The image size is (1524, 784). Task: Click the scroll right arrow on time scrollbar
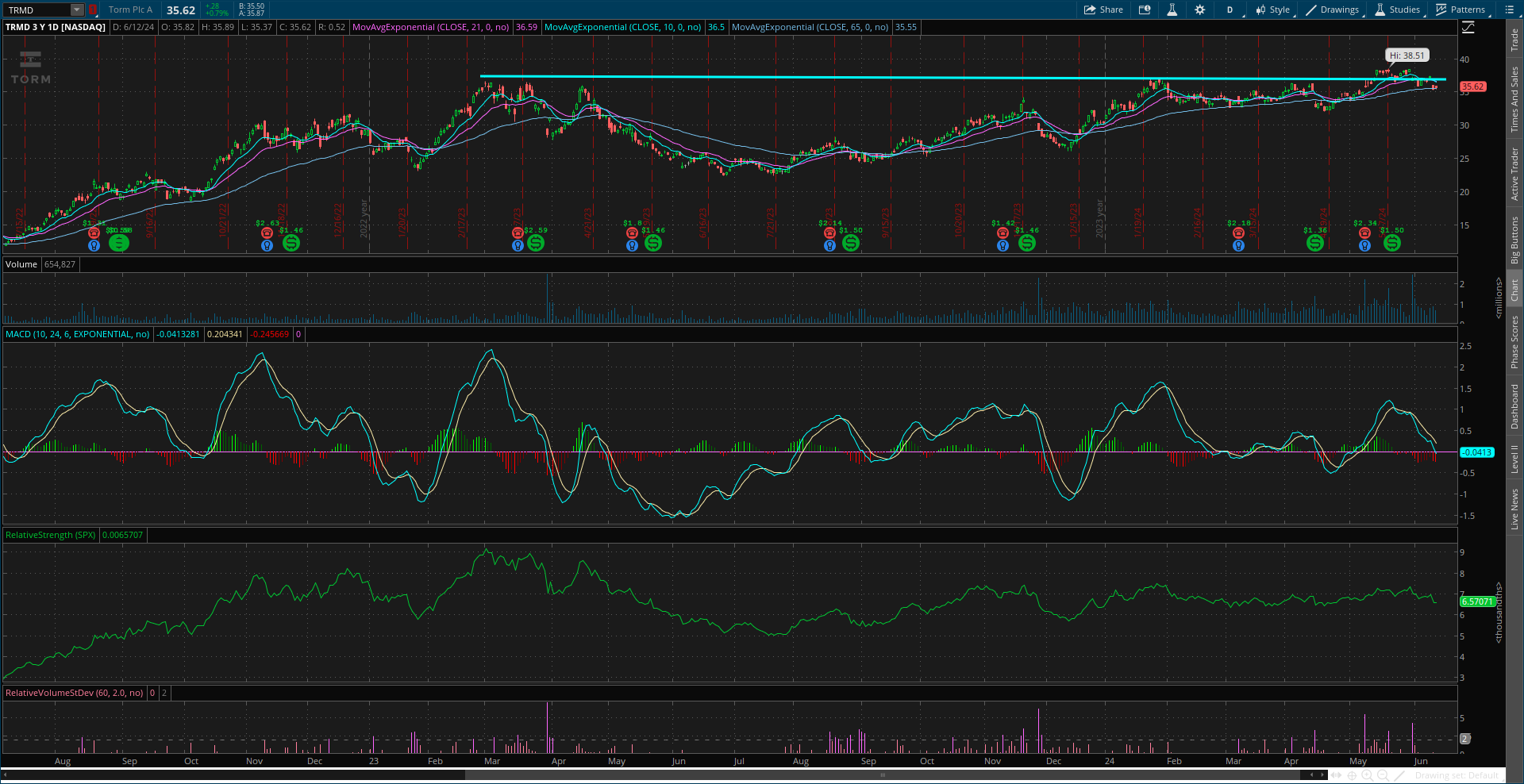coord(1322,774)
